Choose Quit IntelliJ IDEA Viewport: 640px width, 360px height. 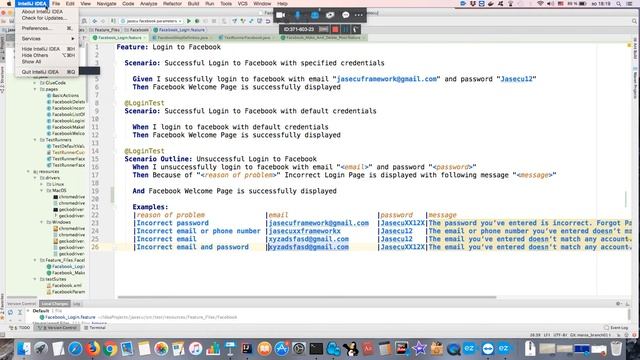point(47,72)
